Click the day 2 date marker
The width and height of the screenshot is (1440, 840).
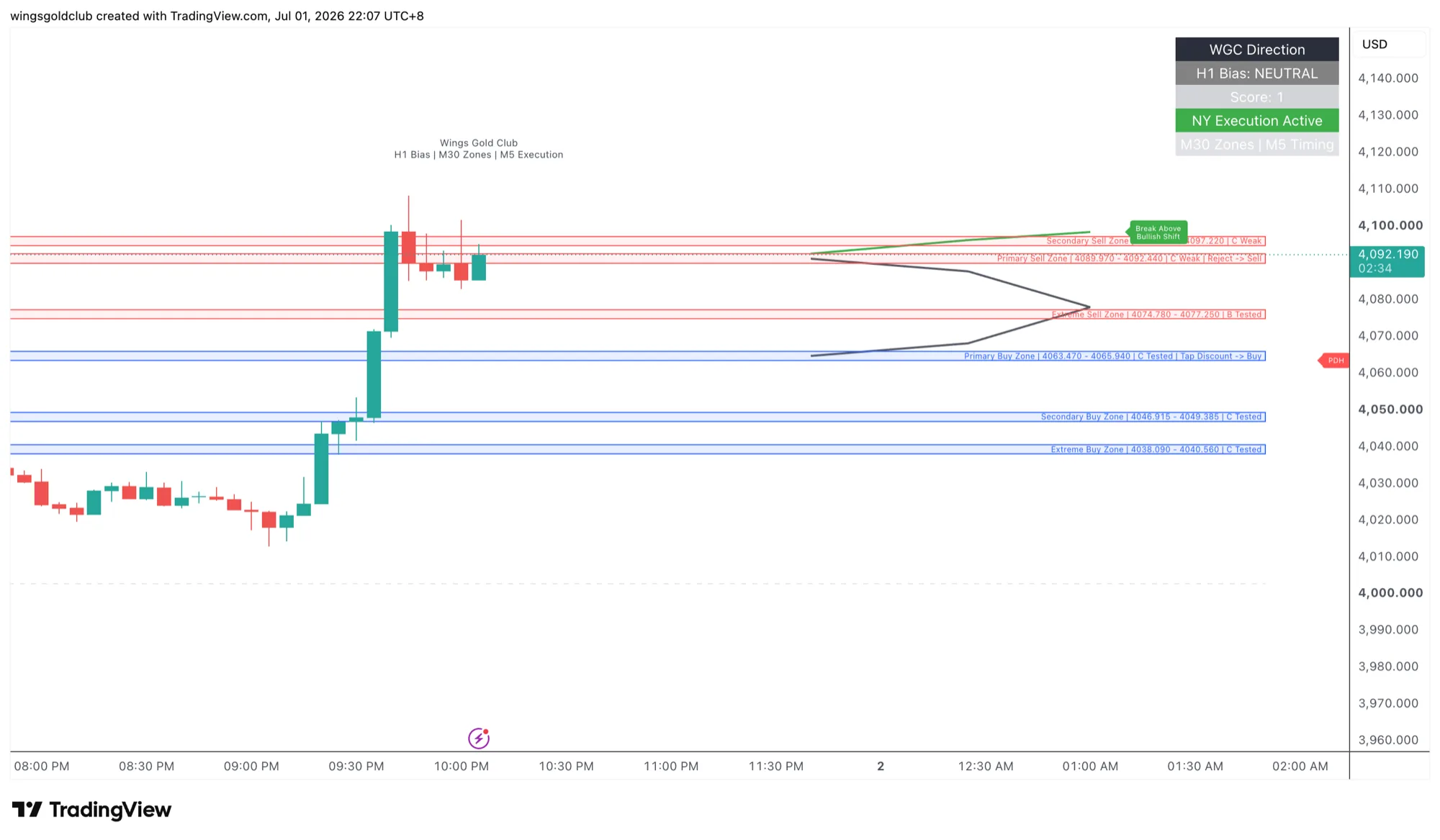pyautogui.click(x=881, y=767)
